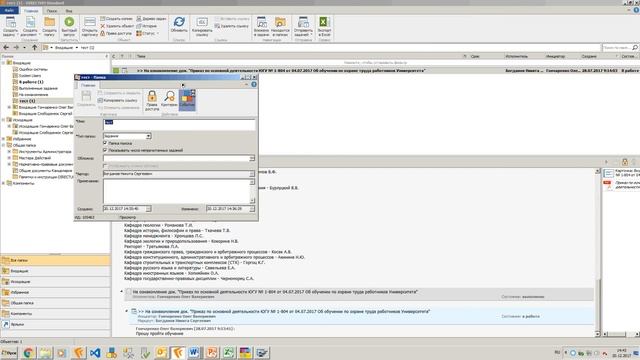The height and width of the screenshot is (360, 640).
Task: Select Инструменты Администратора folder in tree
Action: coord(45,151)
